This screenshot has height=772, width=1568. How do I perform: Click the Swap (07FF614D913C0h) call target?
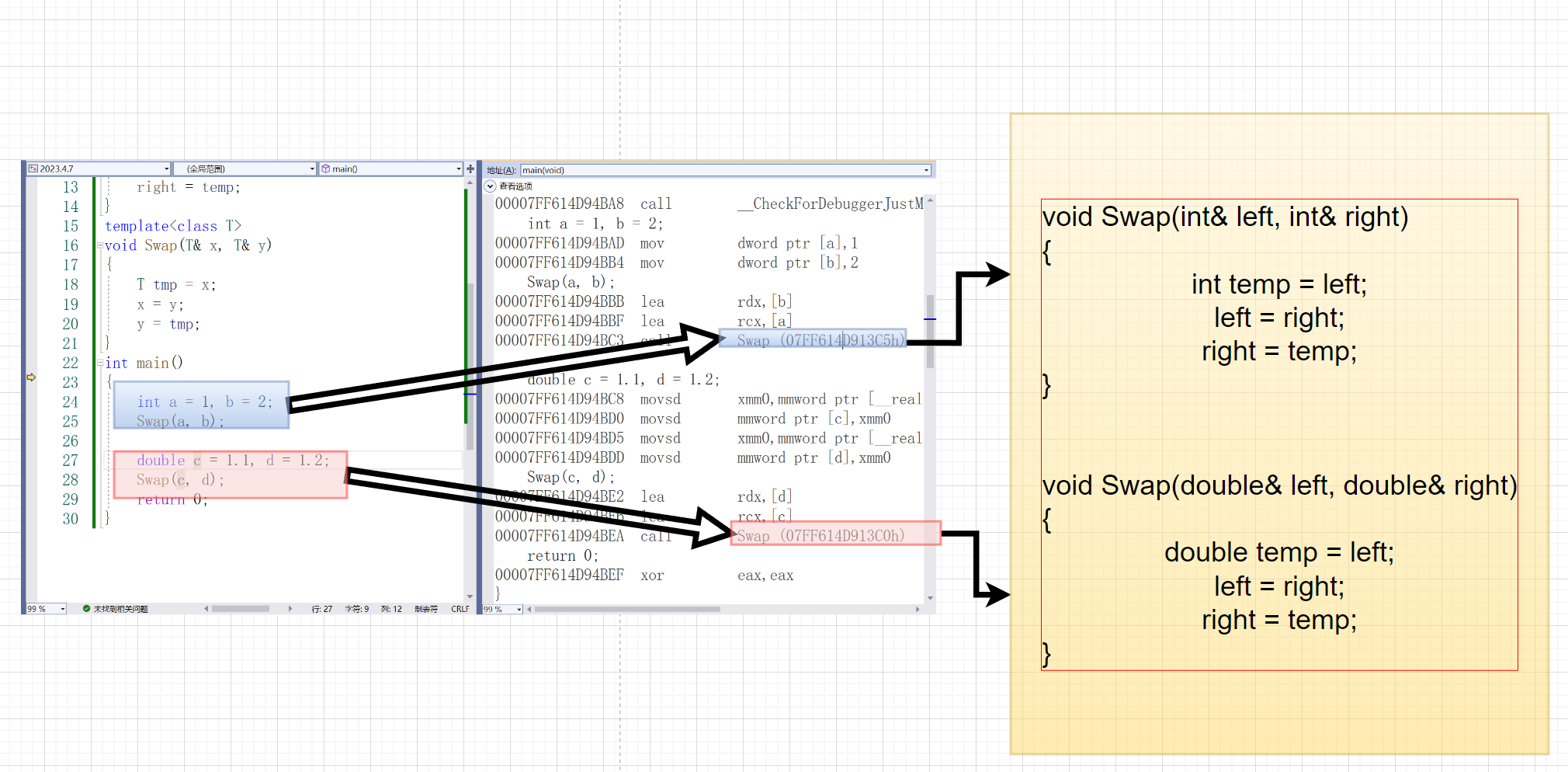pos(820,536)
